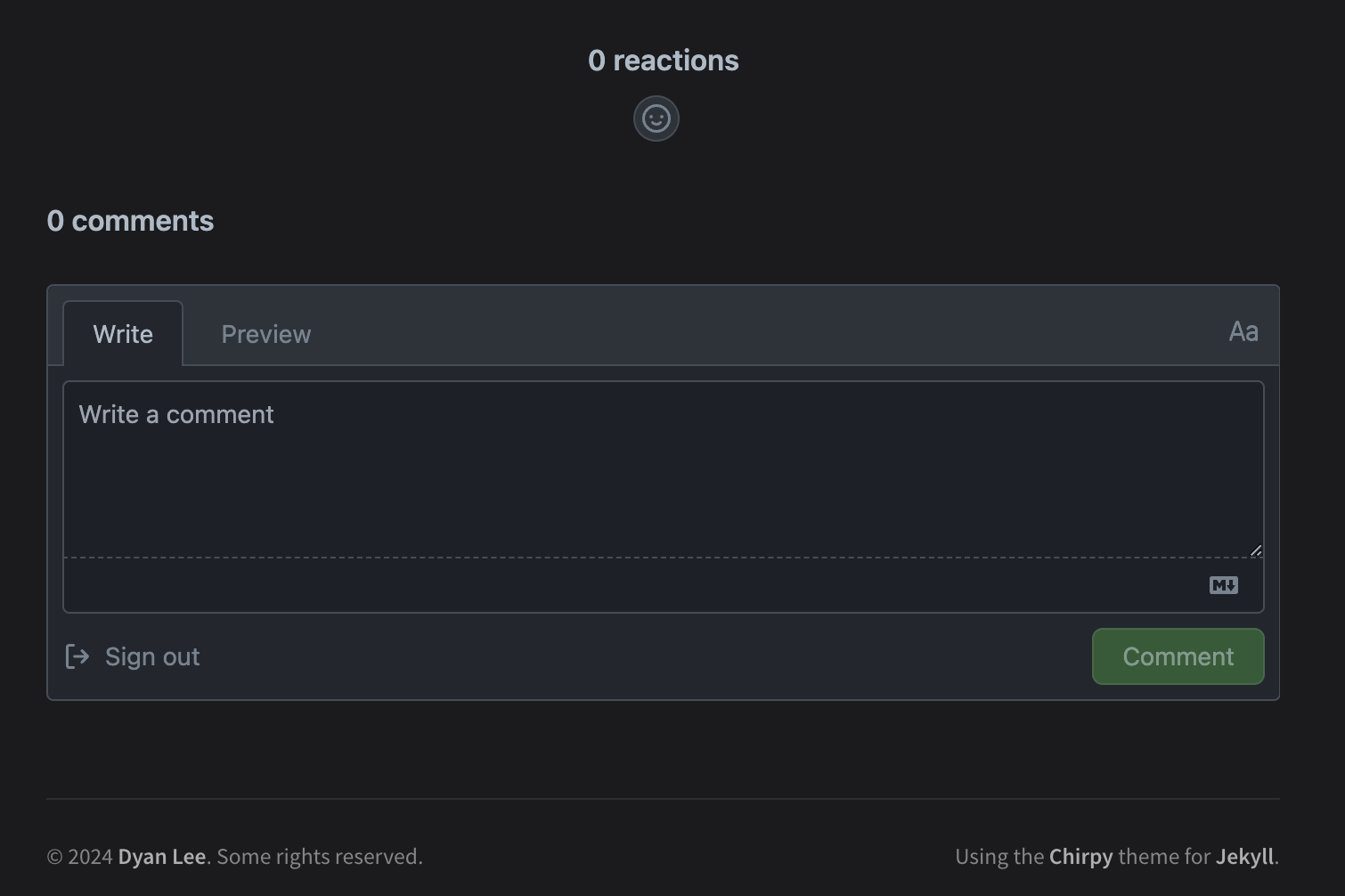The image size is (1345, 896).
Task: Submit with the green Comment button
Action: [1178, 656]
